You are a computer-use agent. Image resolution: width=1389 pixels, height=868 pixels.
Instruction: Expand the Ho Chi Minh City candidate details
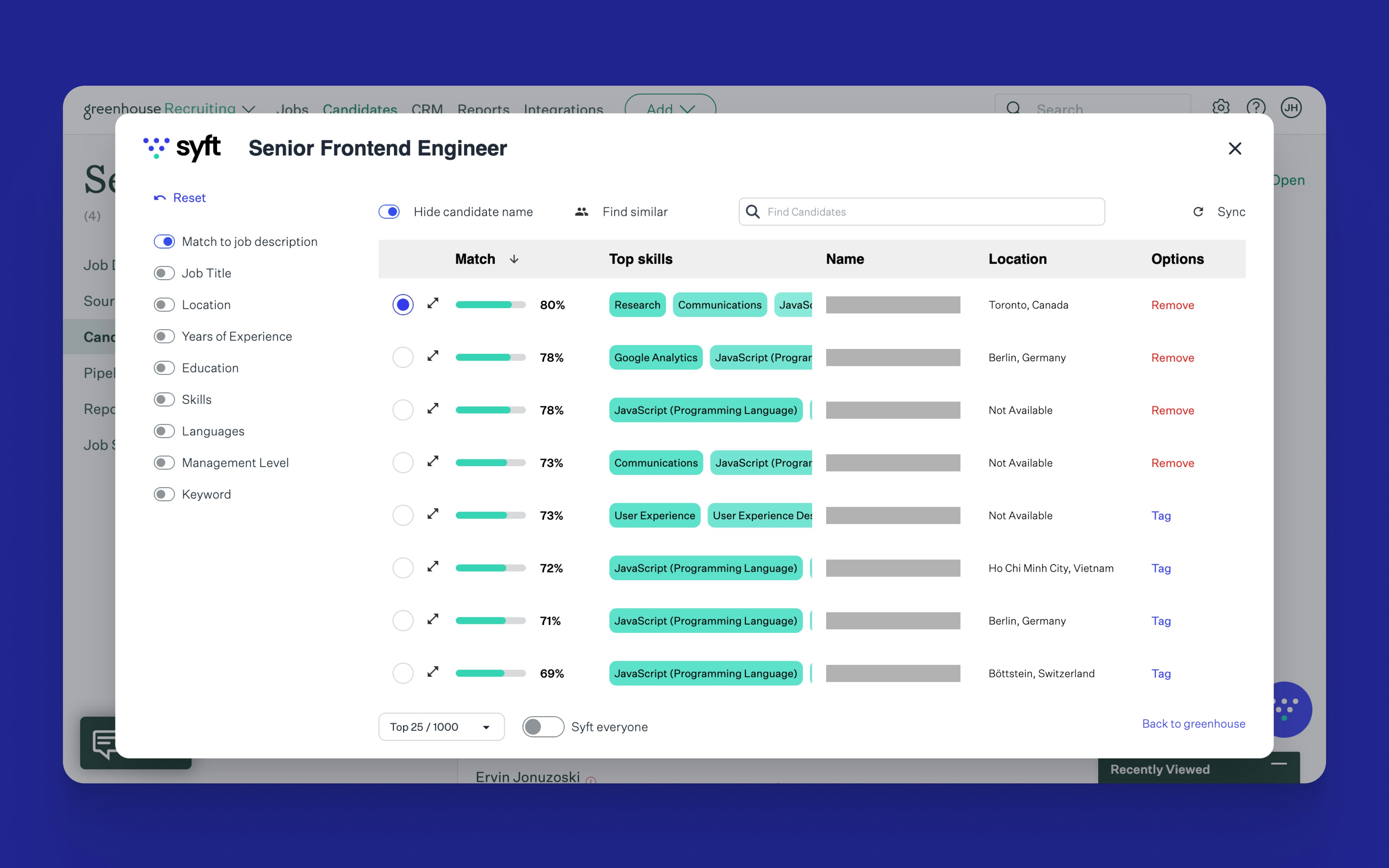click(433, 567)
